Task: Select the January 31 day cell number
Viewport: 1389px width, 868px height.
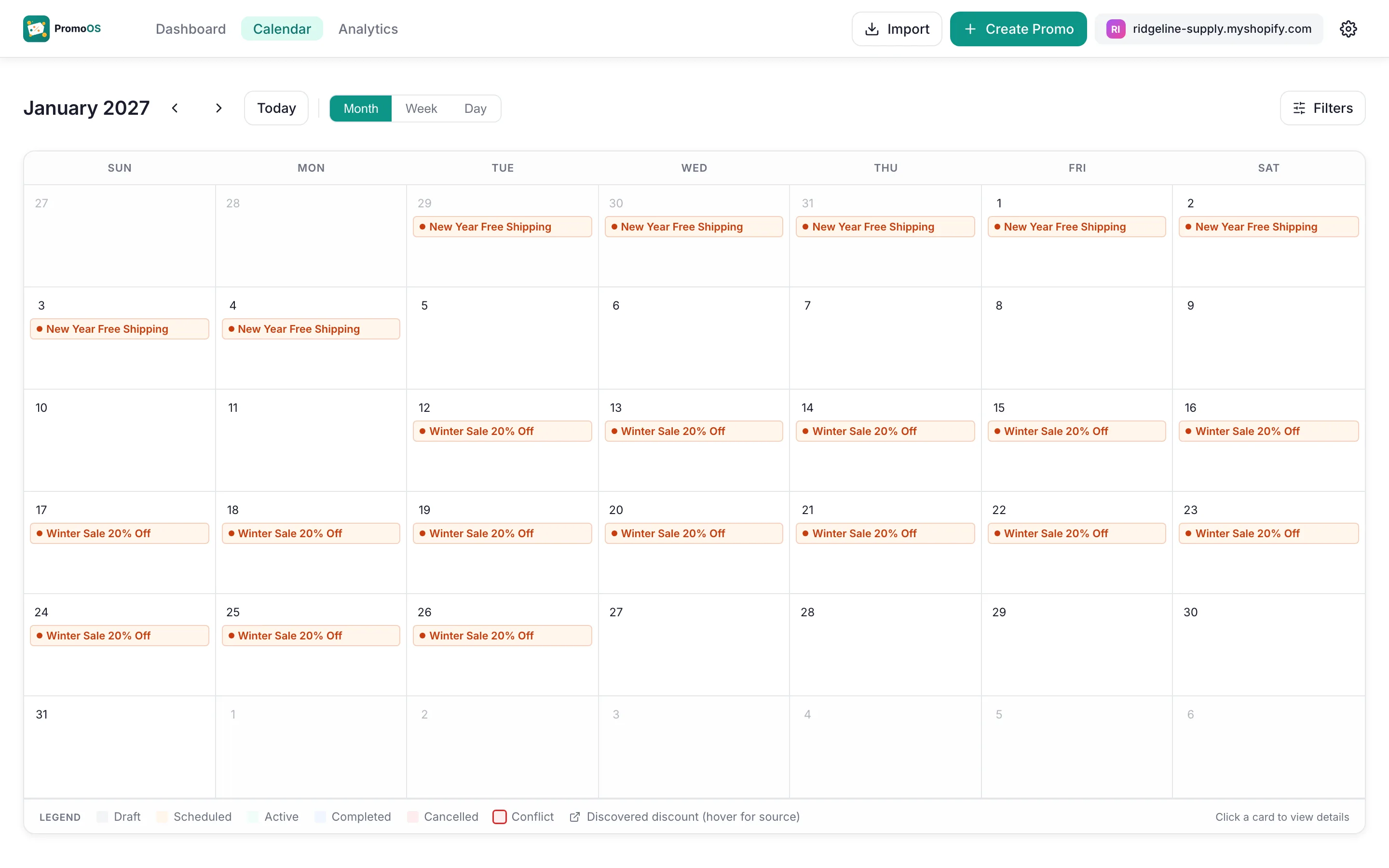Action: 41,714
